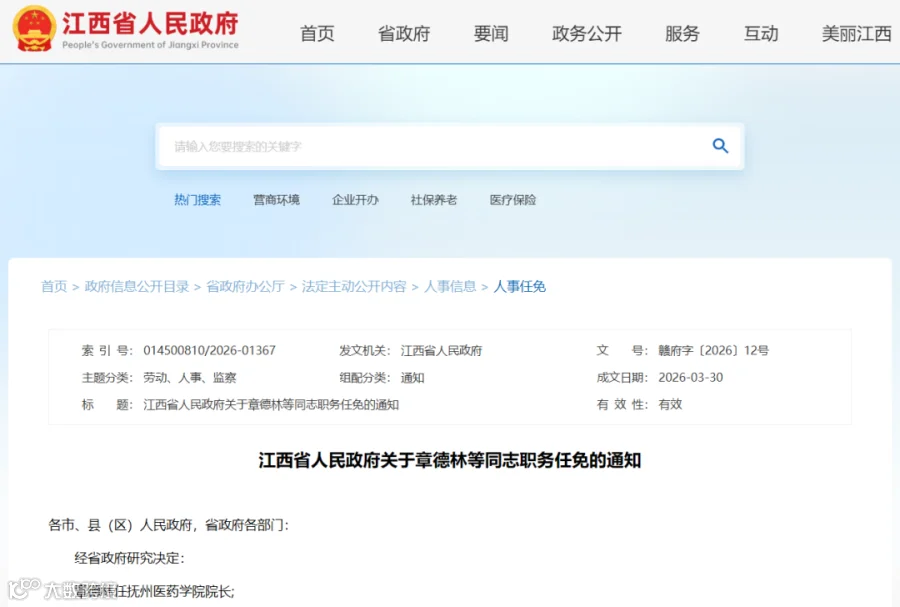The width and height of the screenshot is (900, 607).
Task: Open the 互动 navigation menu item
Action: 761,34
